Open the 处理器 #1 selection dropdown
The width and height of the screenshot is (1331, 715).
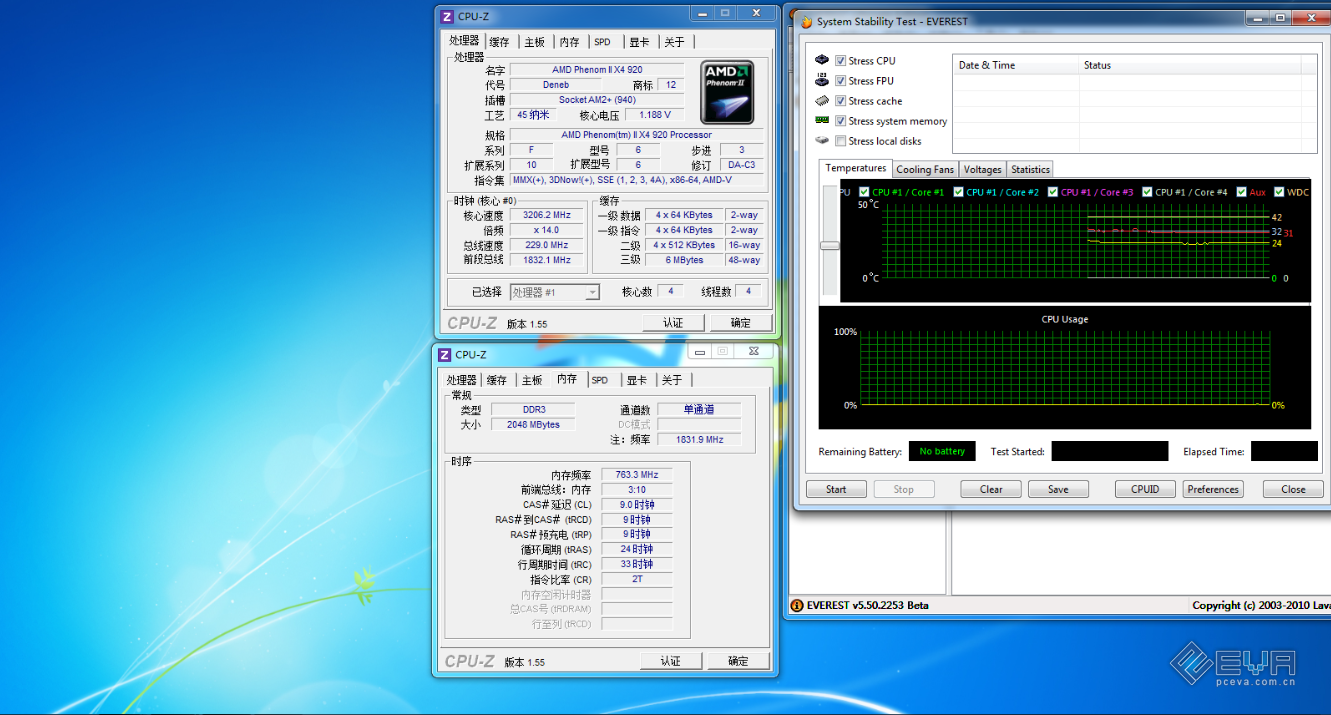pos(555,292)
